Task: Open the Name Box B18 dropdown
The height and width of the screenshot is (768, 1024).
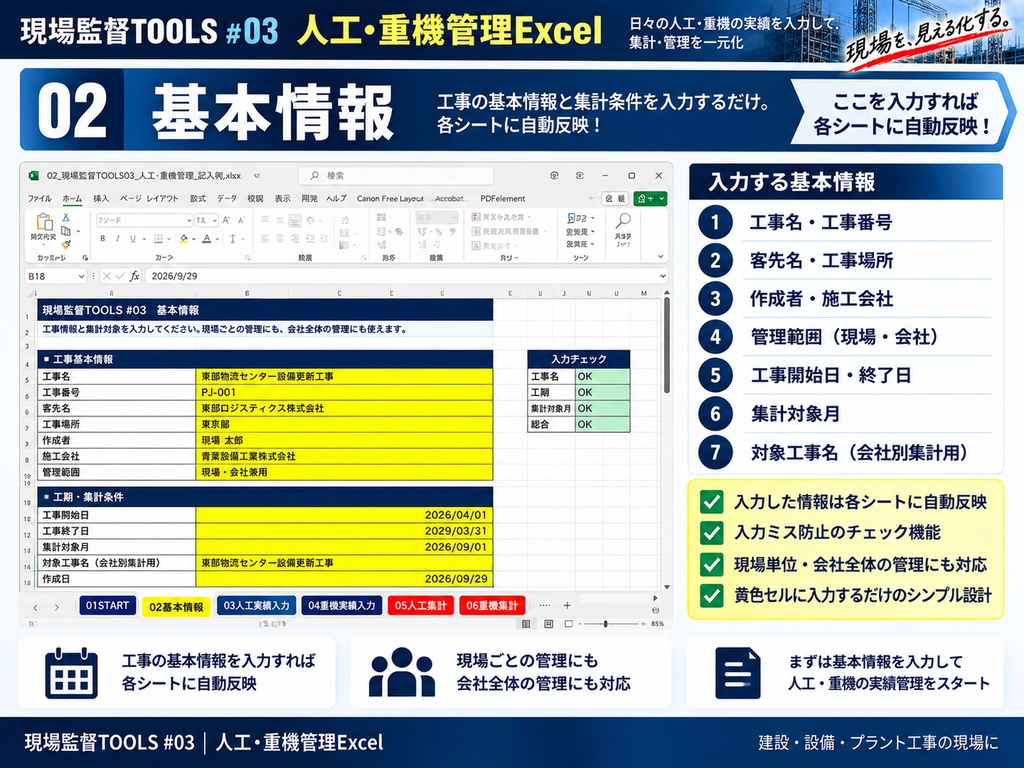Action: [81, 276]
